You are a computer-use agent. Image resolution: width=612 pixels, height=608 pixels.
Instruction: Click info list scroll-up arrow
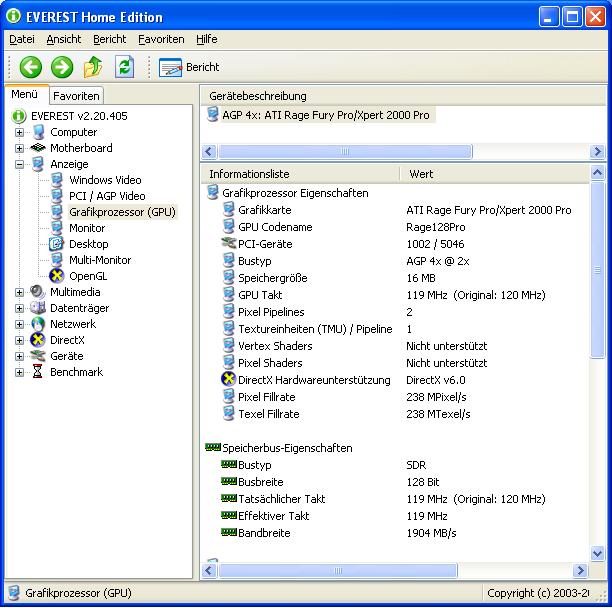[597, 172]
